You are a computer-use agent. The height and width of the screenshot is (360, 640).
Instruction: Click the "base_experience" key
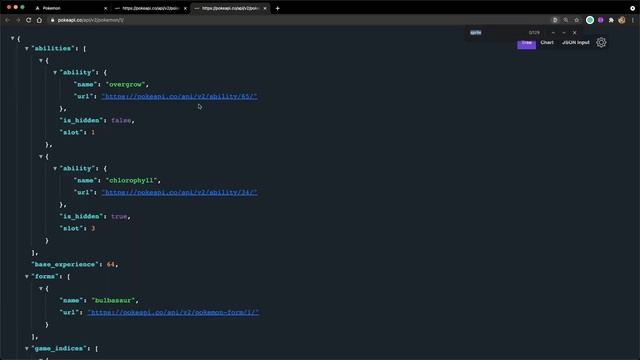[65, 264]
